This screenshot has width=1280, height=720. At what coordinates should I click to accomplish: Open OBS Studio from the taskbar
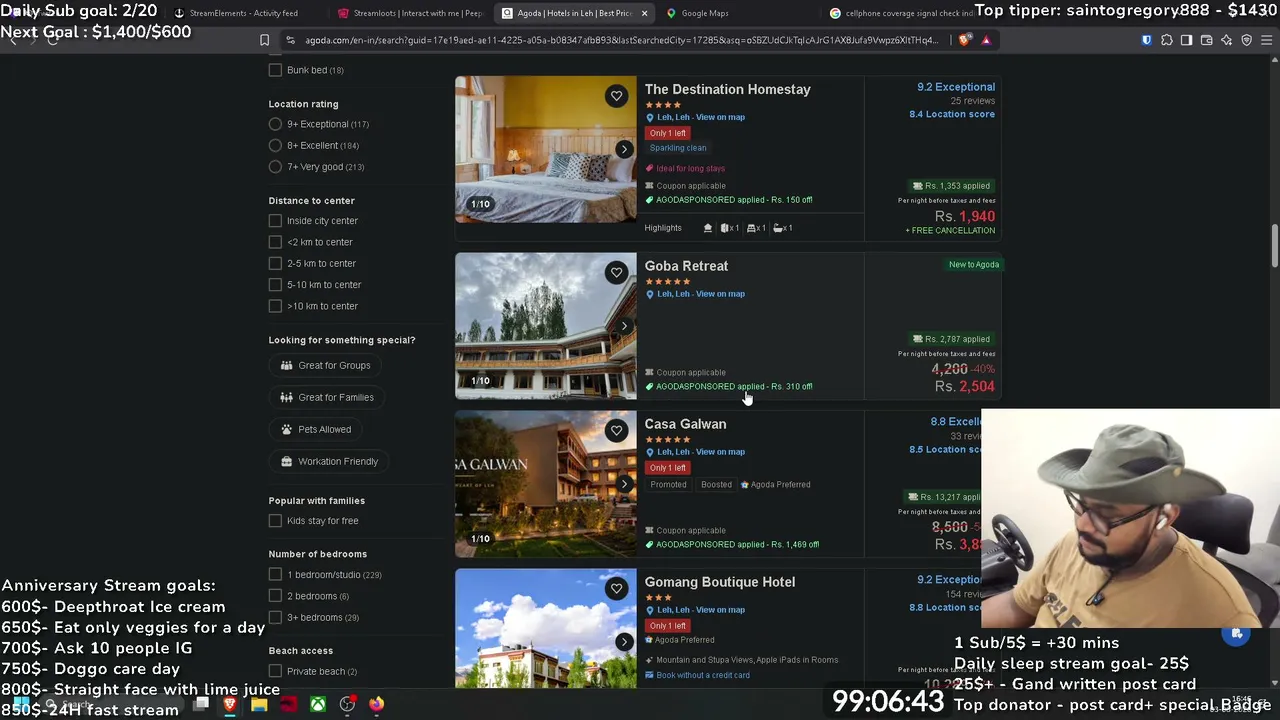(x=347, y=704)
